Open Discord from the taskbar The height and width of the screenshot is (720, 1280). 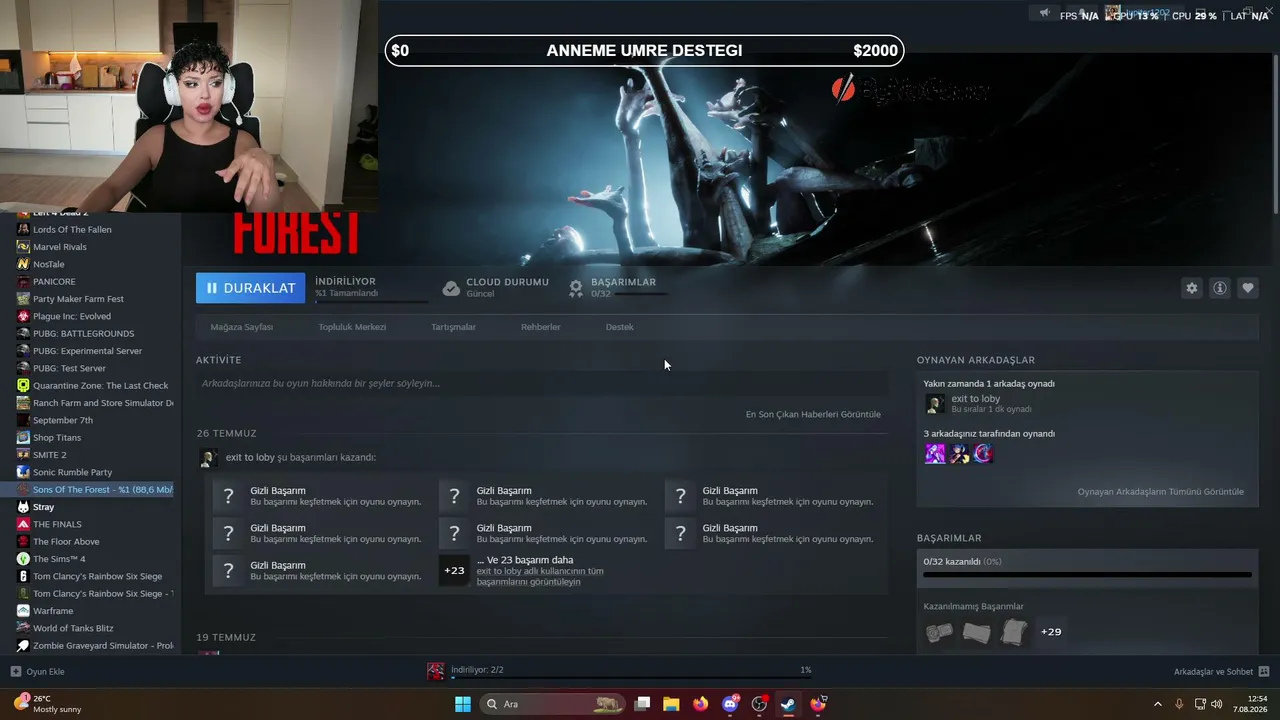730,704
